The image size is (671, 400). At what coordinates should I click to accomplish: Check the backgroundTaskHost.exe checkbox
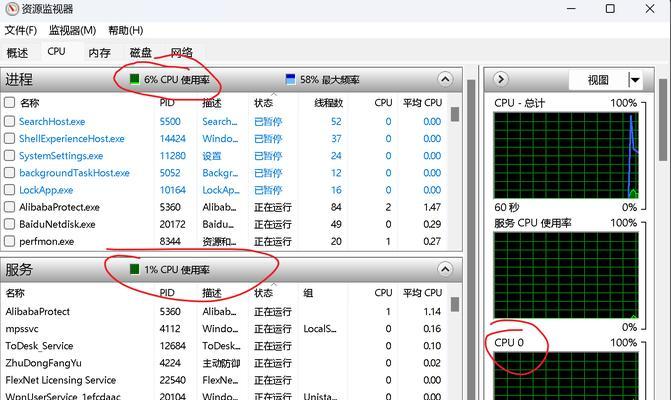9,173
